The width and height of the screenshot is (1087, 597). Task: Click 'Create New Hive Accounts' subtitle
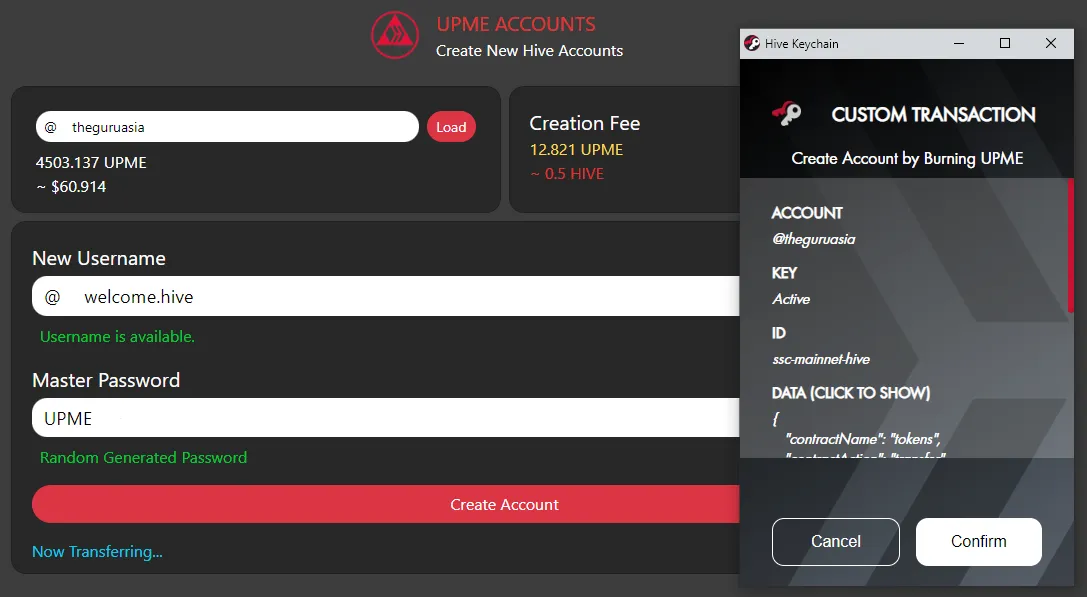click(529, 51)
